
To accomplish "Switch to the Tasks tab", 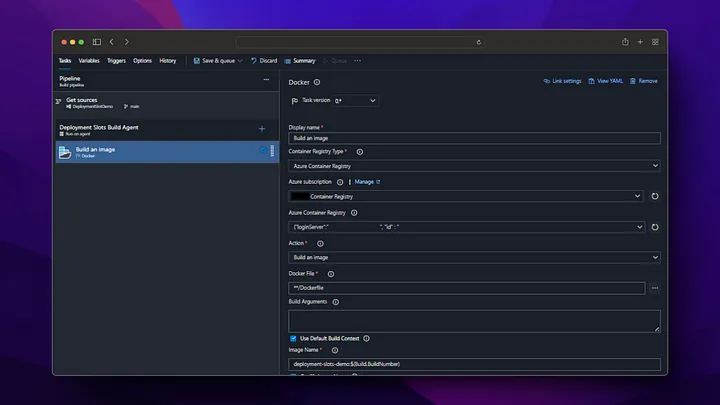I will (x=65, y=61).
